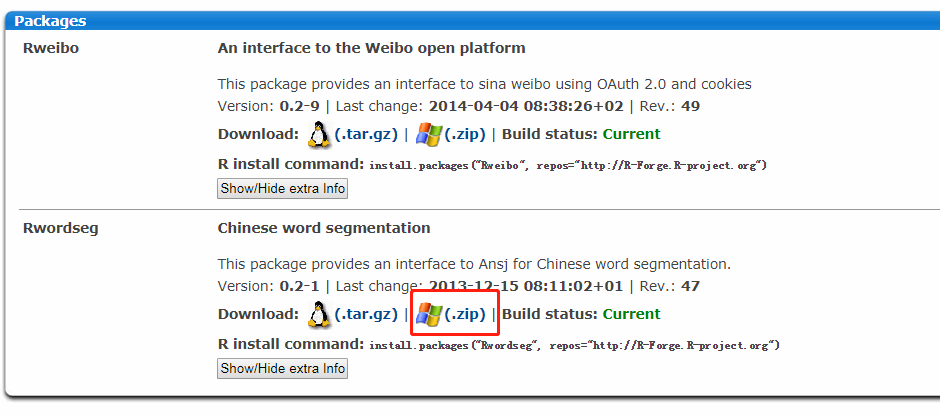Download the Rwordseg .tar.gz source package
Screen dimensions: 940x415
tap(366, 314)
